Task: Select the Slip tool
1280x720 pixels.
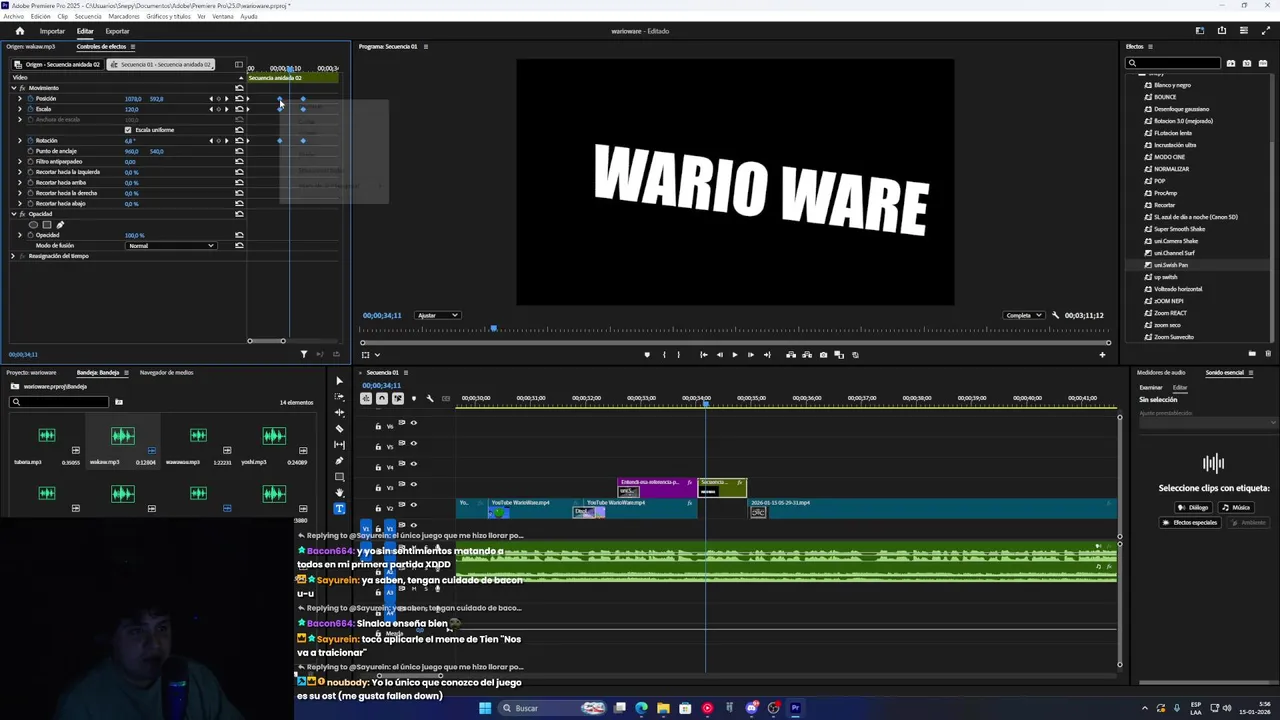Action: pyautogui.click(x=339, y=445)
